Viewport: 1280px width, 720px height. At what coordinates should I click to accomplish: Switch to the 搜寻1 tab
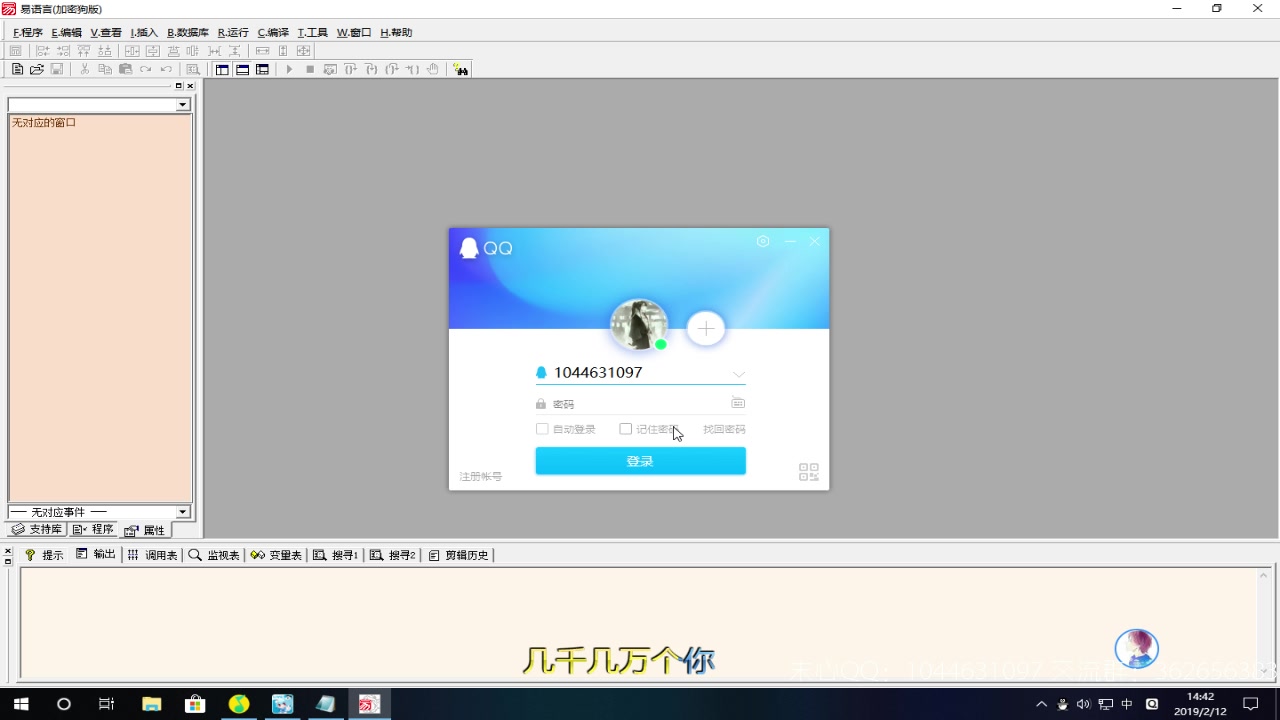point(335,555)
